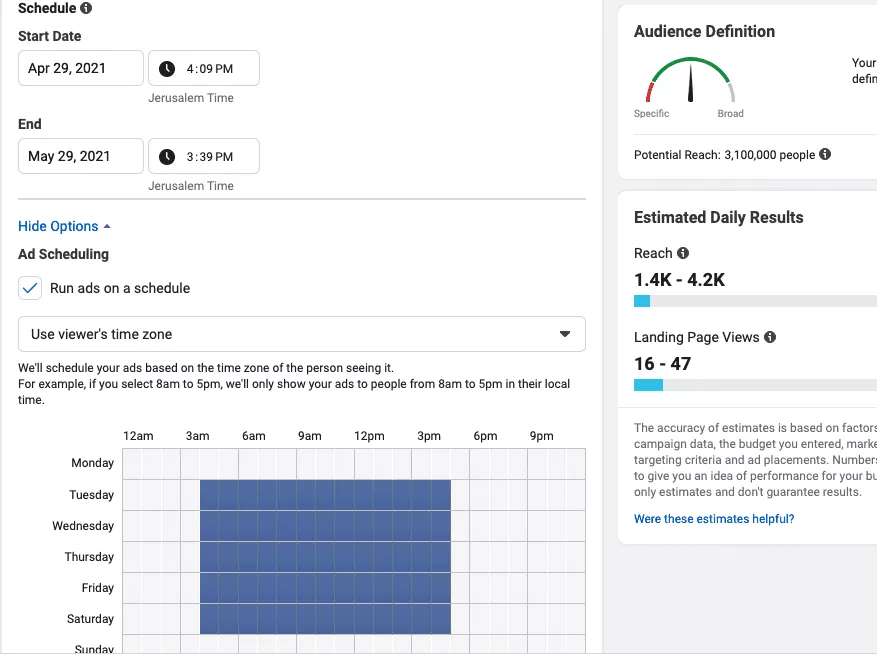
Task: Open the Potential Reach info icon
Action: 825,154
